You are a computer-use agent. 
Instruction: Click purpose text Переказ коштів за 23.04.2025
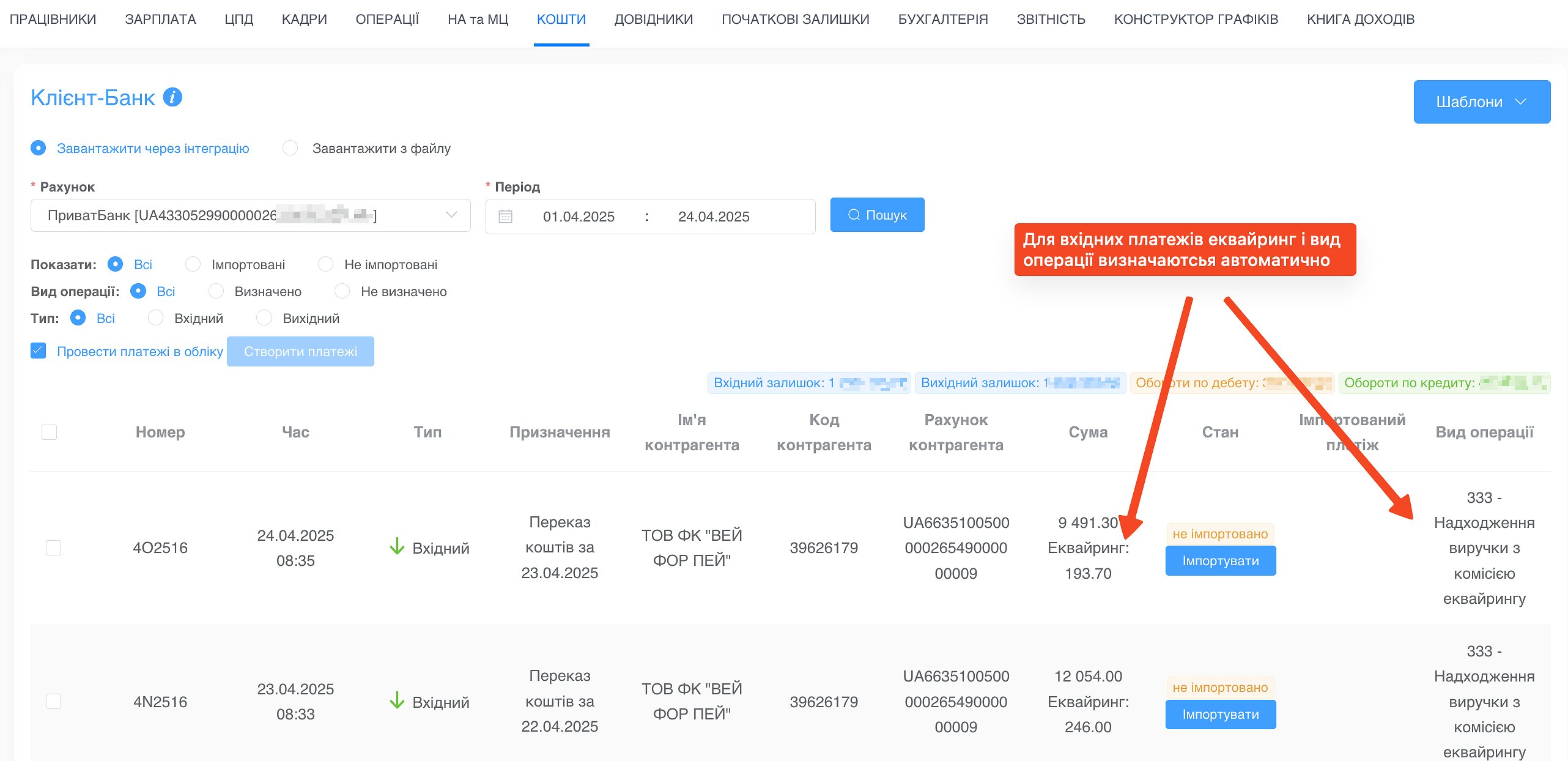[x=560, y=548]
